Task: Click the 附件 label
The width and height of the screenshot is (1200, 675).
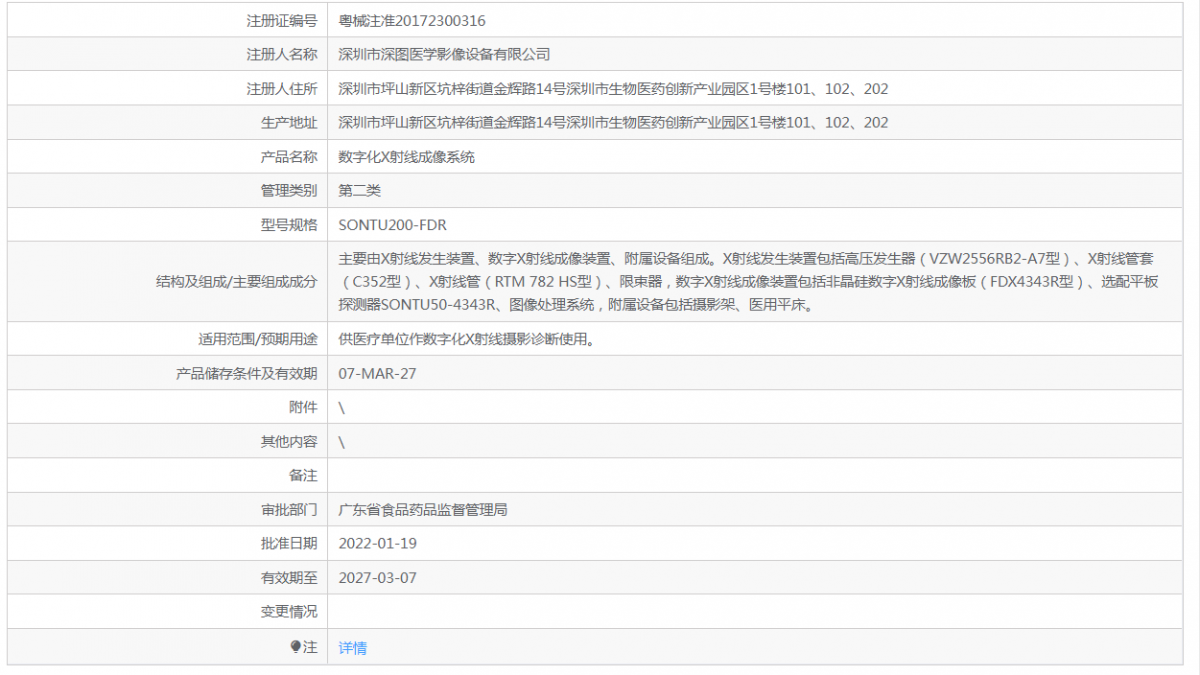Action: (x=303, y=408)
